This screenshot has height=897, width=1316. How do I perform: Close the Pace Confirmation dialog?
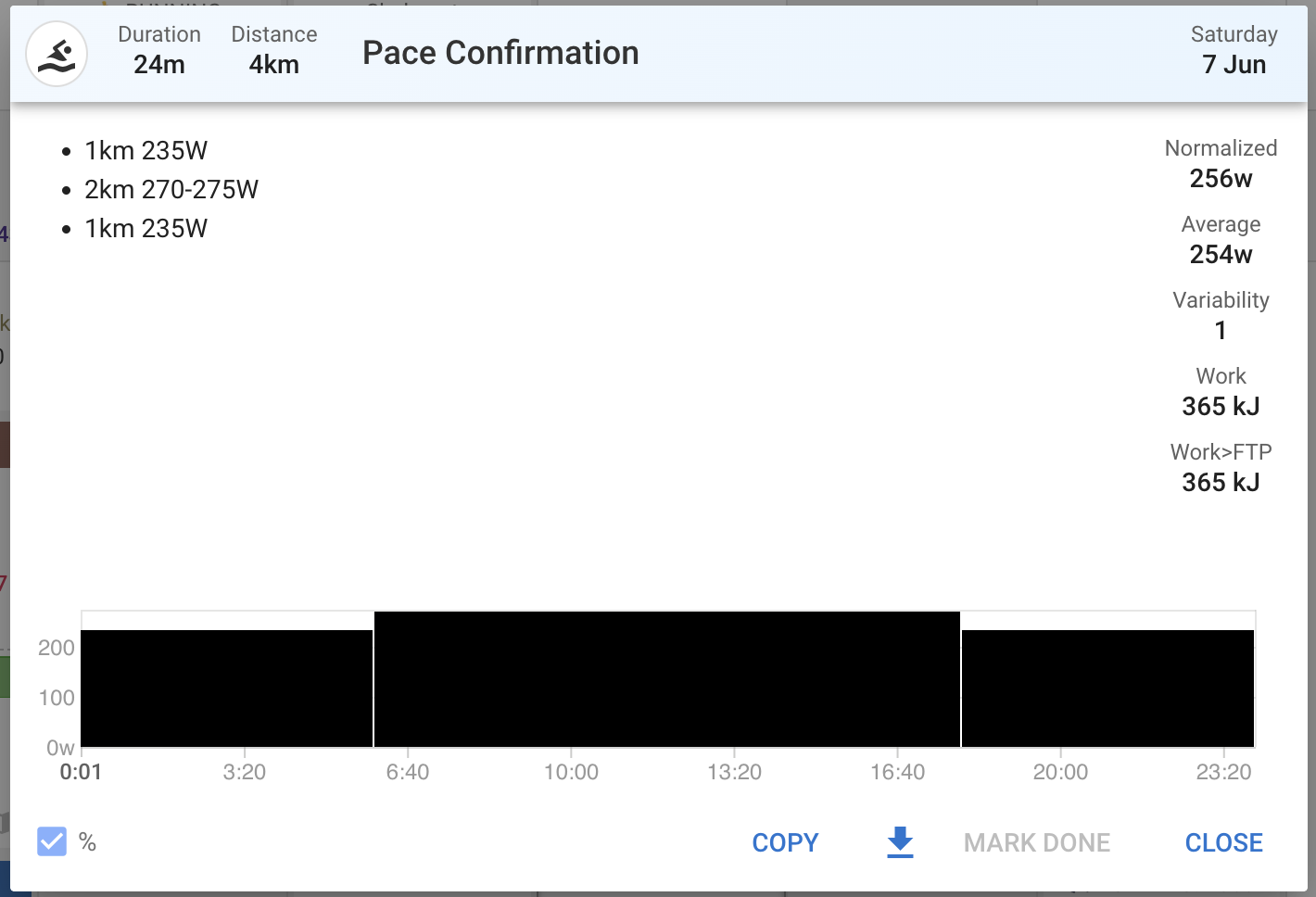1223,842
